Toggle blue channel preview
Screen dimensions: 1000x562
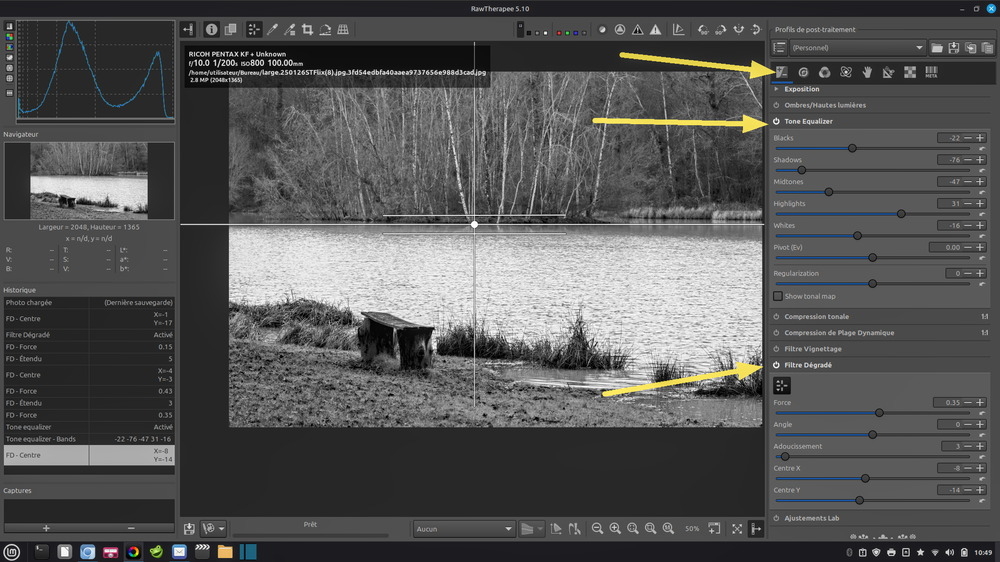pyautogui.click(x=576, y=33)
